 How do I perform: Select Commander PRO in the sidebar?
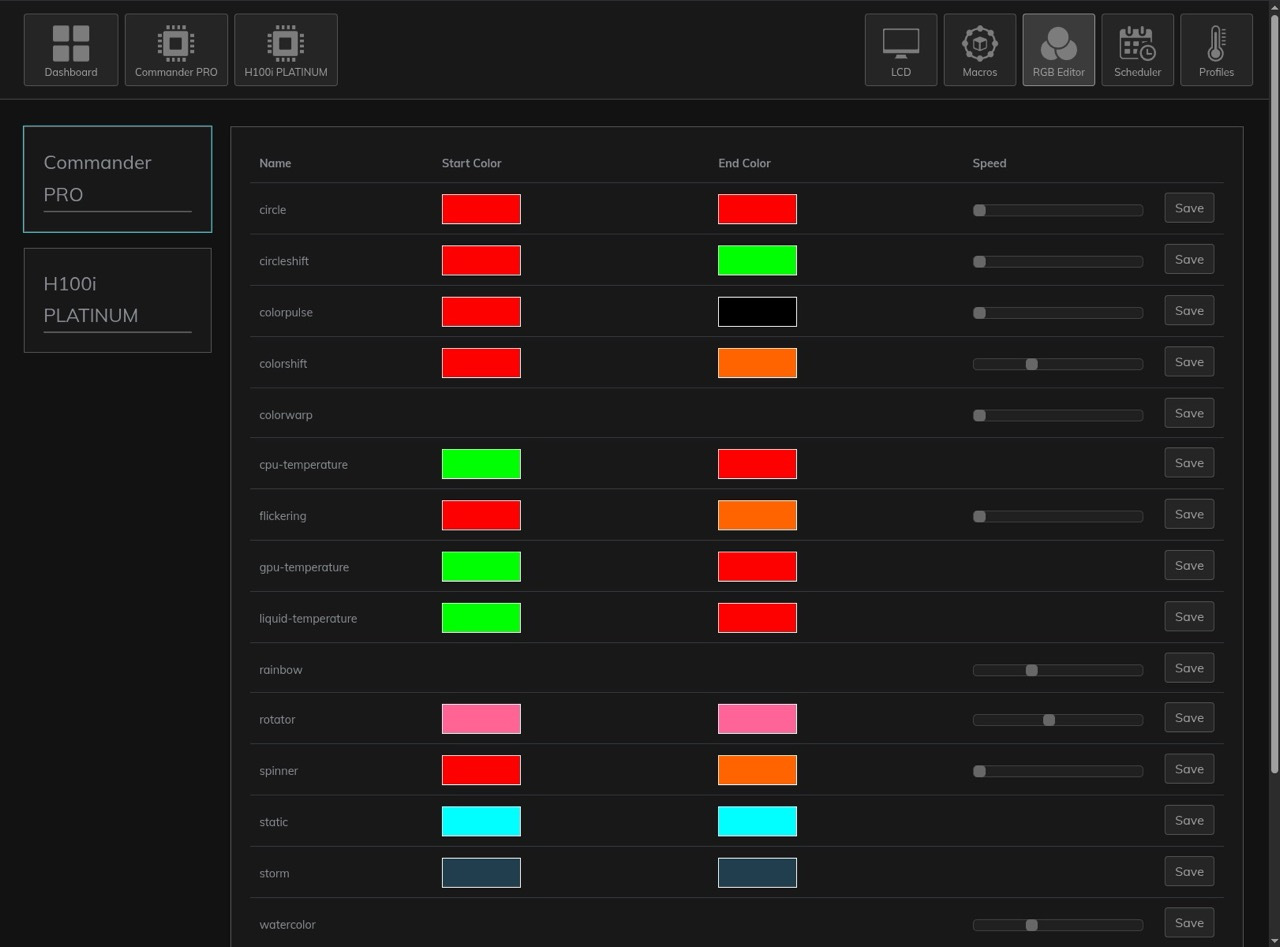[x=117, y=179]
